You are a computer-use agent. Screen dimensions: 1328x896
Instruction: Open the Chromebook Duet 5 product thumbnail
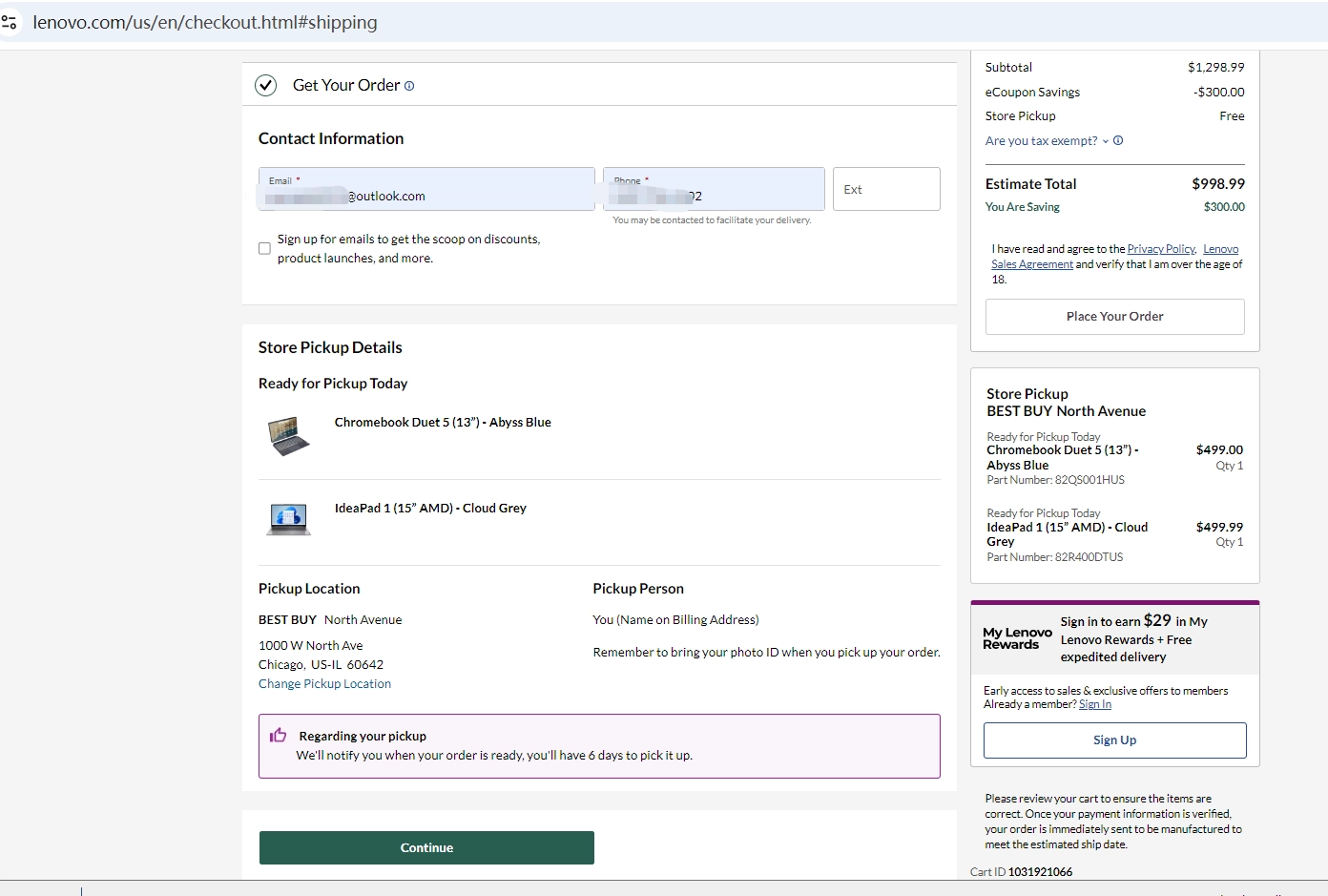tap(288, 436)
